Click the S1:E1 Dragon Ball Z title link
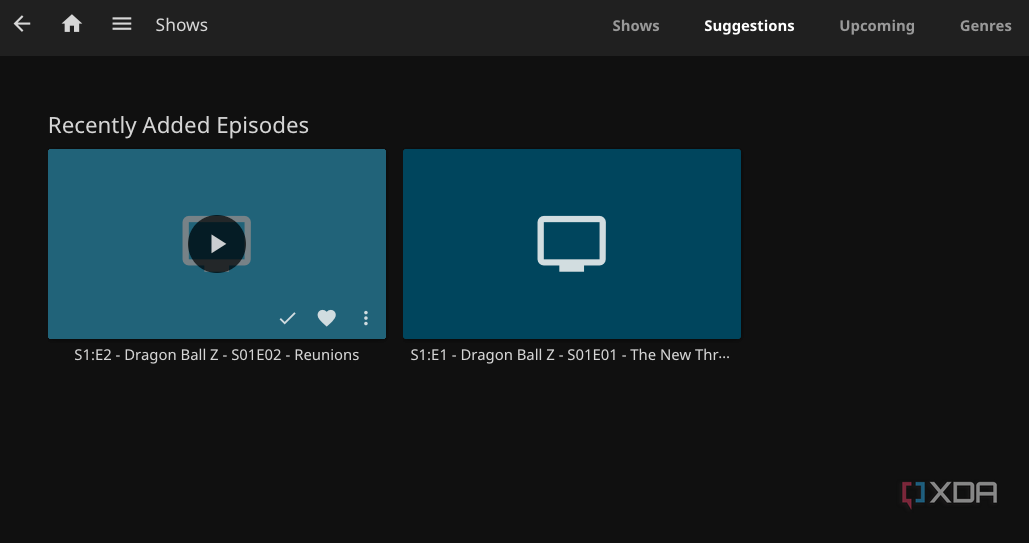The height and width of the screenshot is (543, 1029). point(570,355)
